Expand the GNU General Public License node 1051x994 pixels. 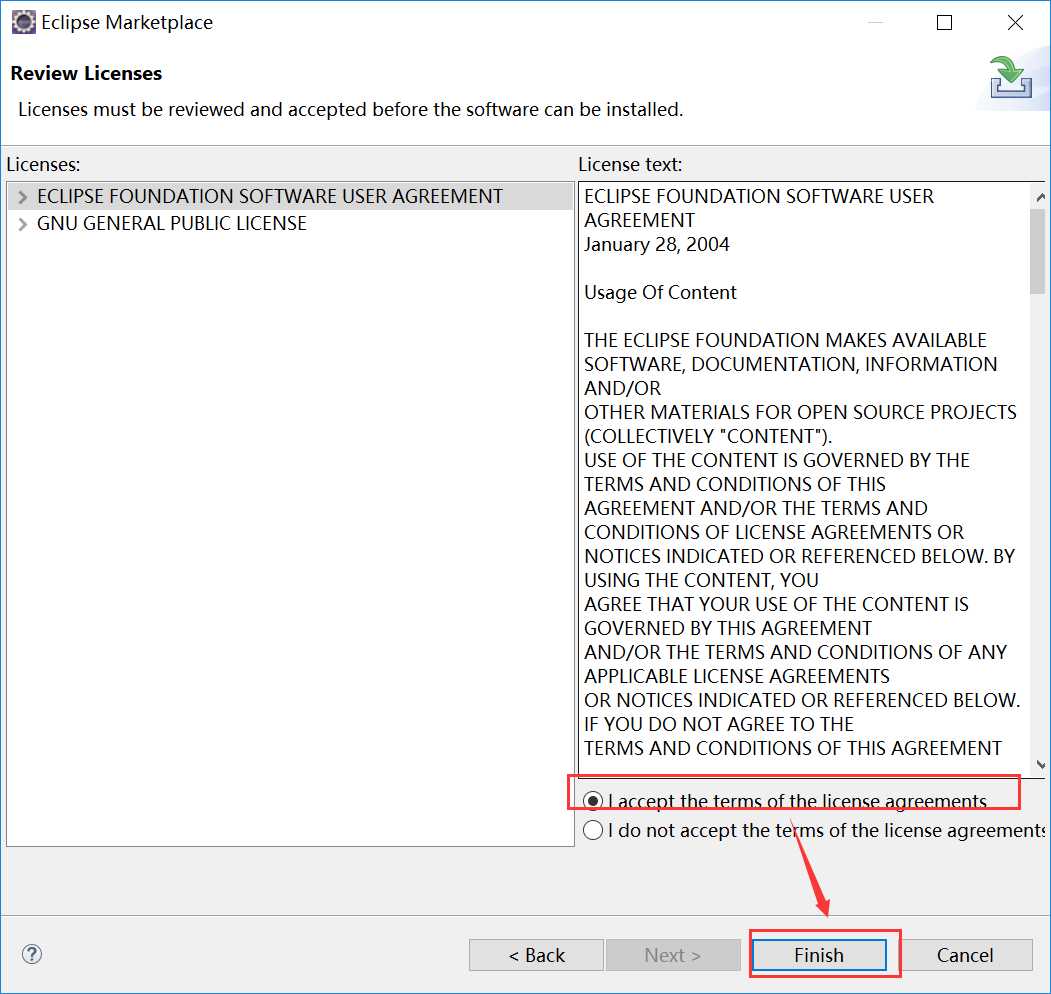click(x=22, y=224)
